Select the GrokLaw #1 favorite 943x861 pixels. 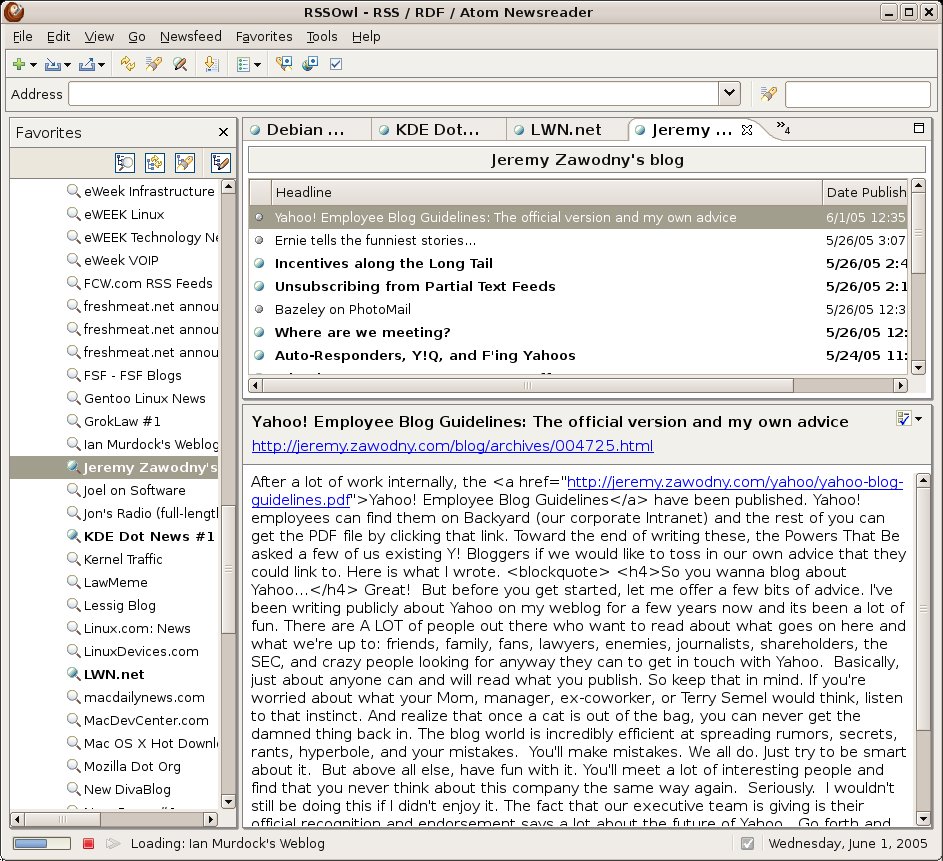[x=122, y=421]
